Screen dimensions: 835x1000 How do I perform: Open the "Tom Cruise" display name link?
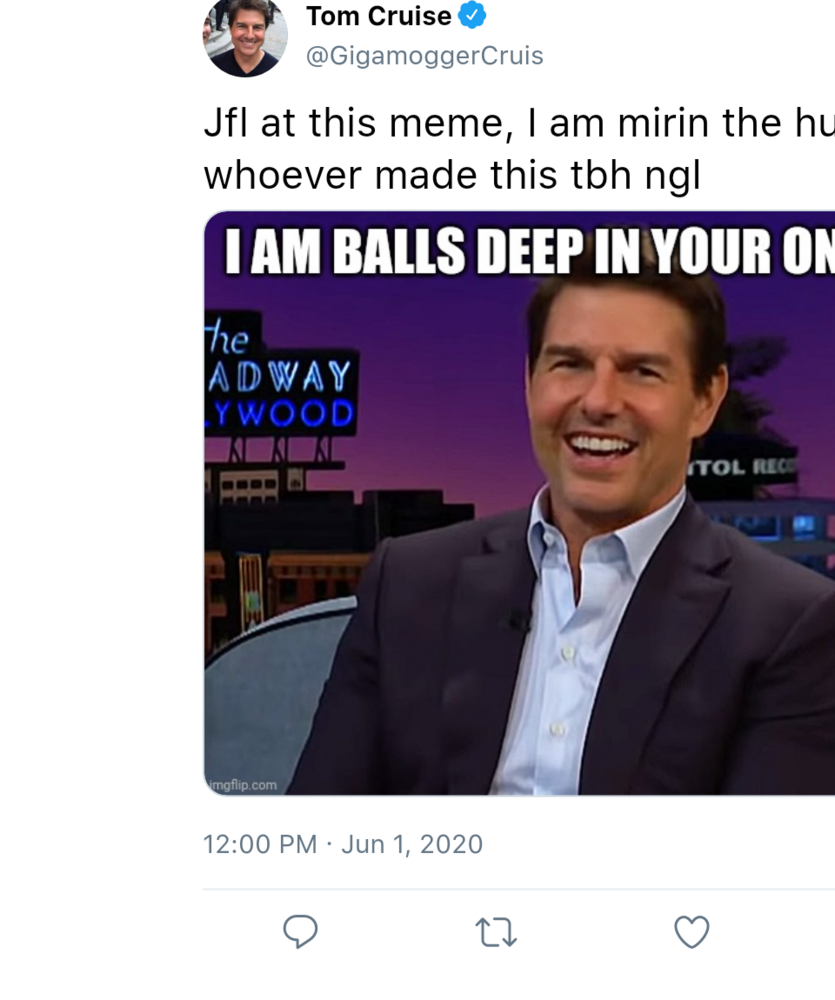[x=378, y=16]
